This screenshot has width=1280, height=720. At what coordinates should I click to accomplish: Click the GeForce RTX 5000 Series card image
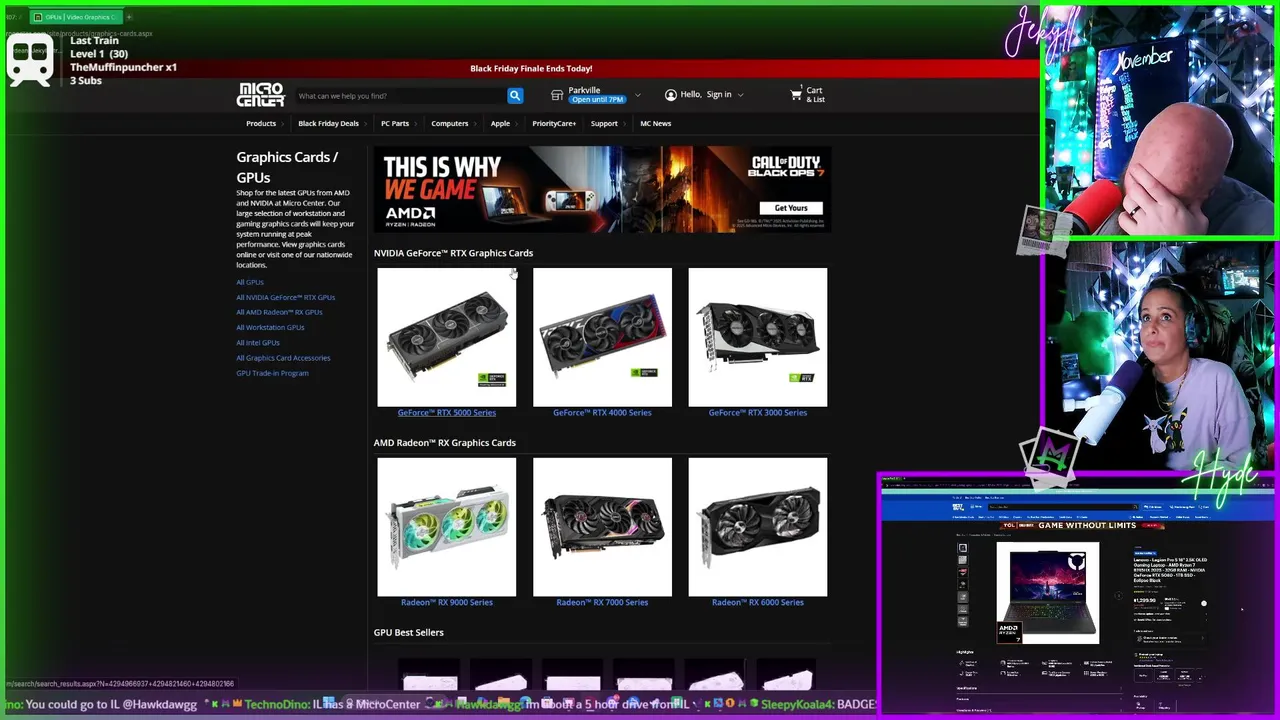click(447, 337)
